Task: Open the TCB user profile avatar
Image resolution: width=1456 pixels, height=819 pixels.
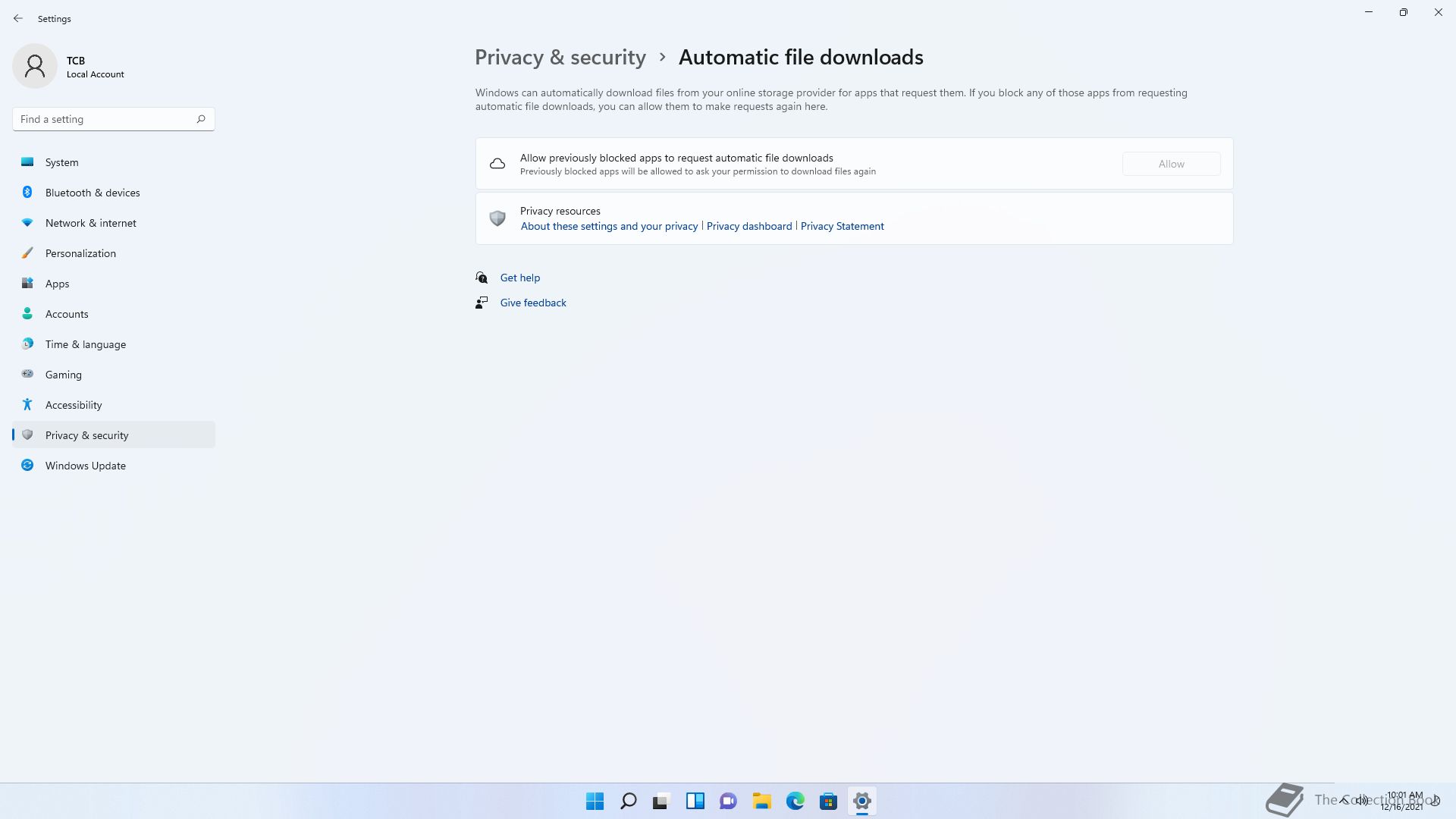Action: click(35, 66)
